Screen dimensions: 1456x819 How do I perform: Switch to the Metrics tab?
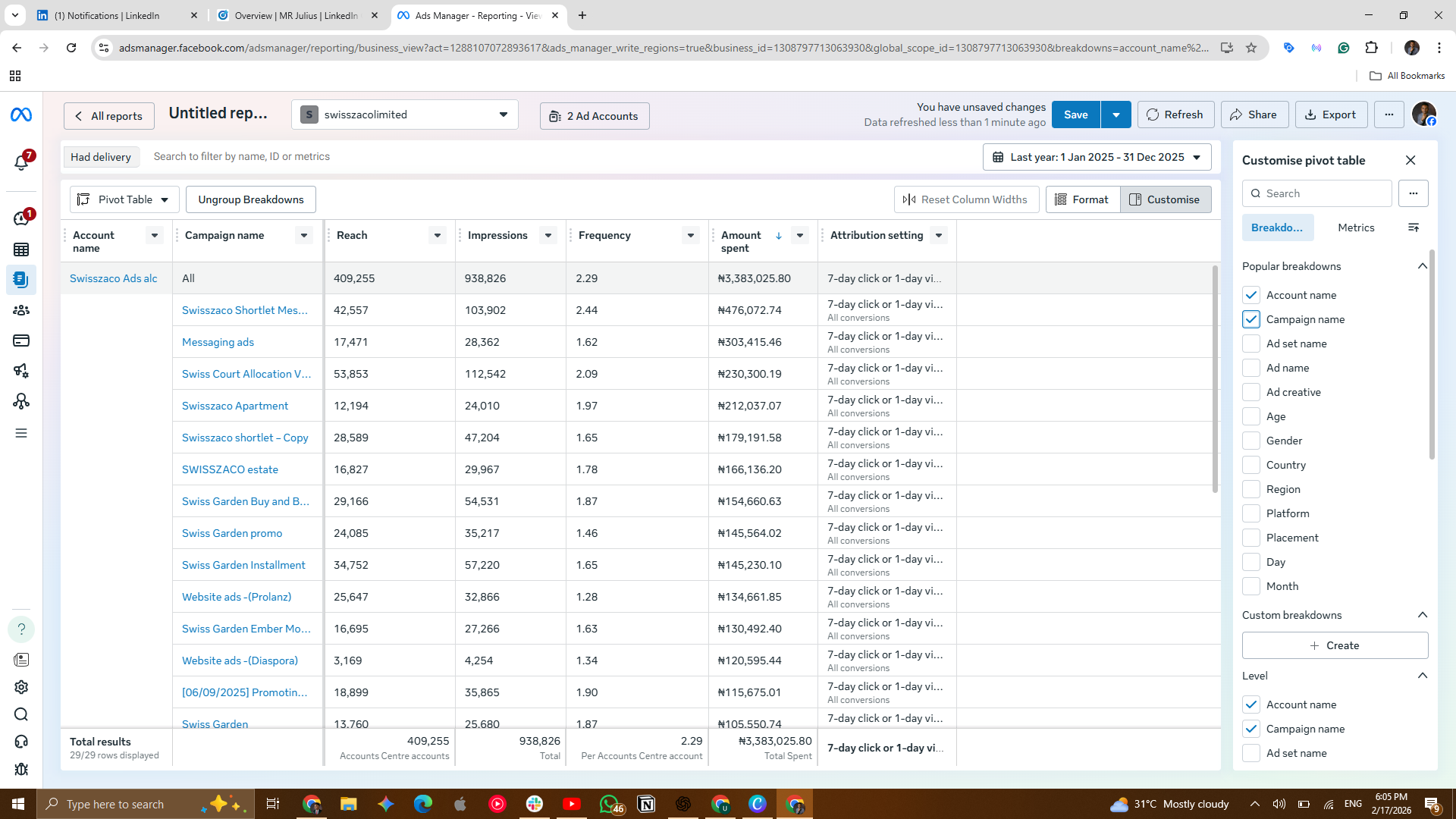[1356, 227]
